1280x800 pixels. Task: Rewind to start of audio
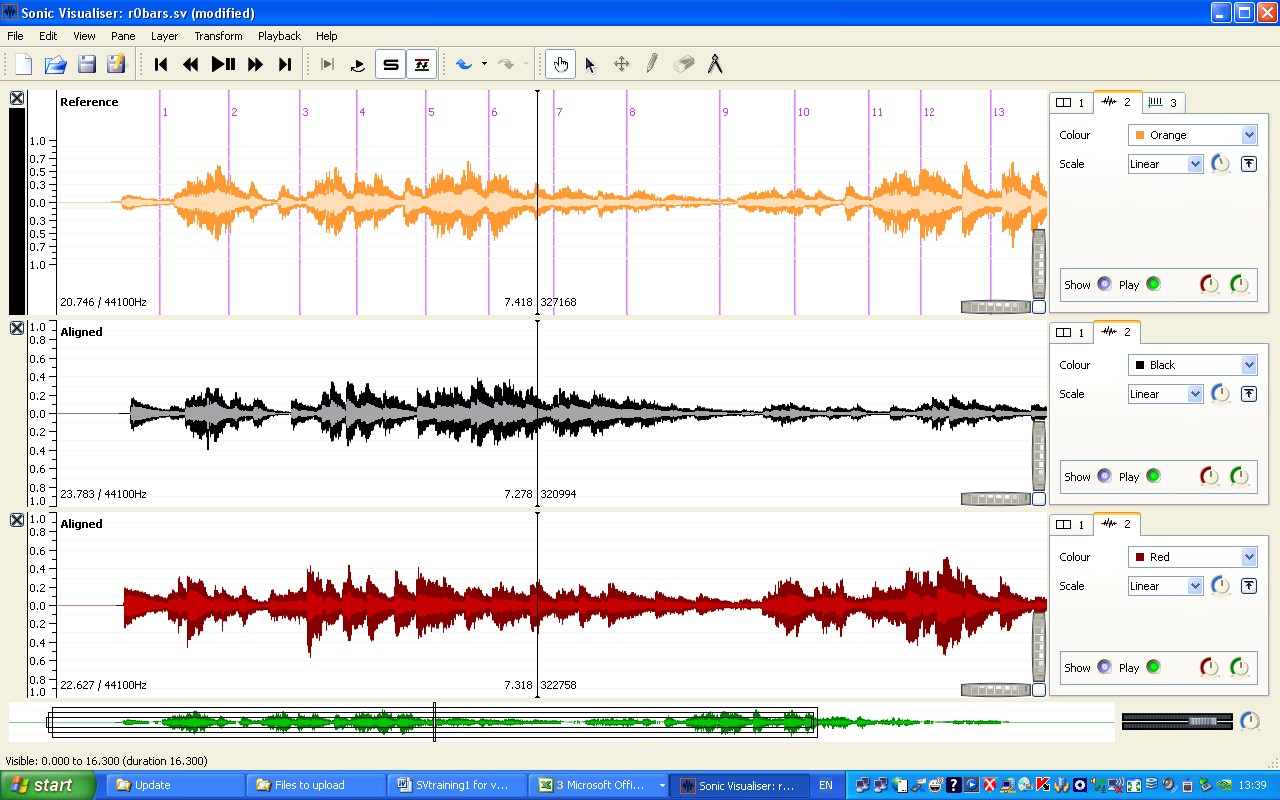161,64
